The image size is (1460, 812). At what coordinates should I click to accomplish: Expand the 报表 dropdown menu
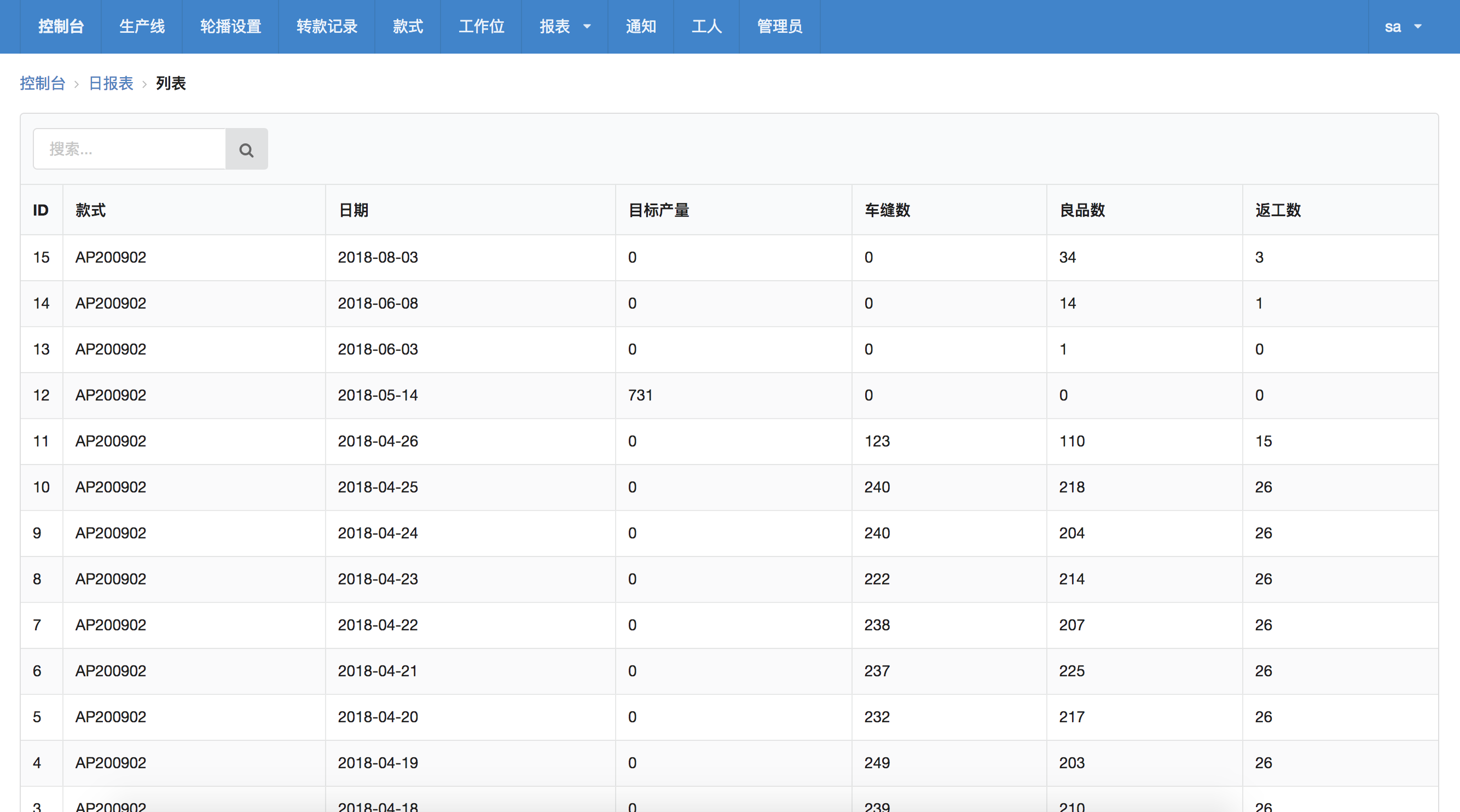click(x=565, y=27)
